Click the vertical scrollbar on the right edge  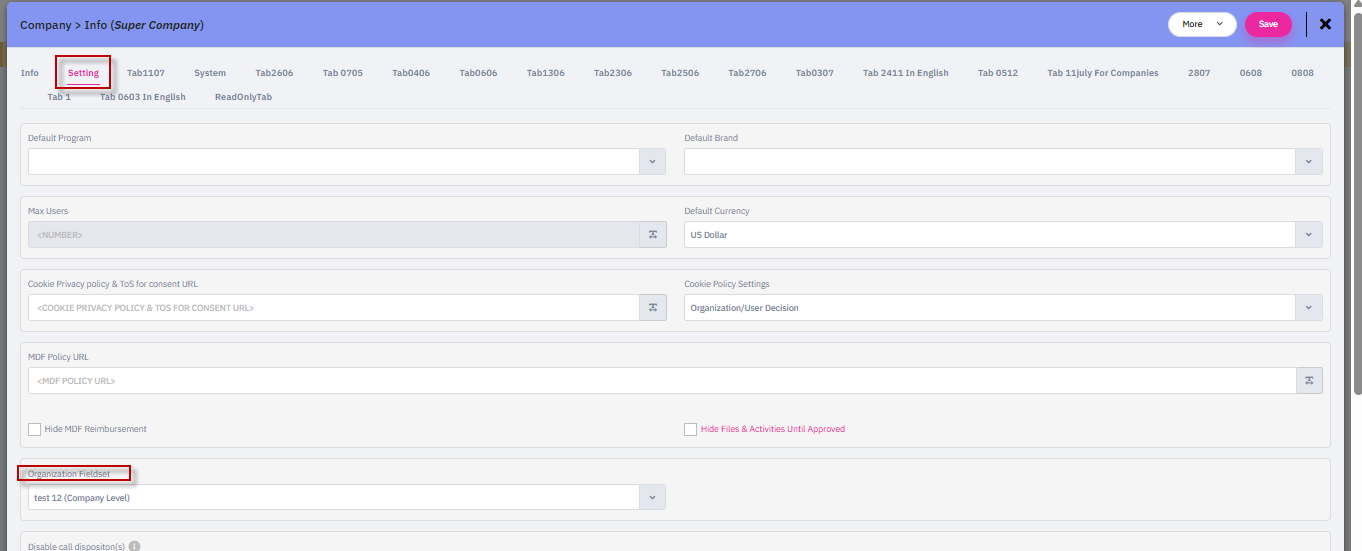tap(1356, 200)
